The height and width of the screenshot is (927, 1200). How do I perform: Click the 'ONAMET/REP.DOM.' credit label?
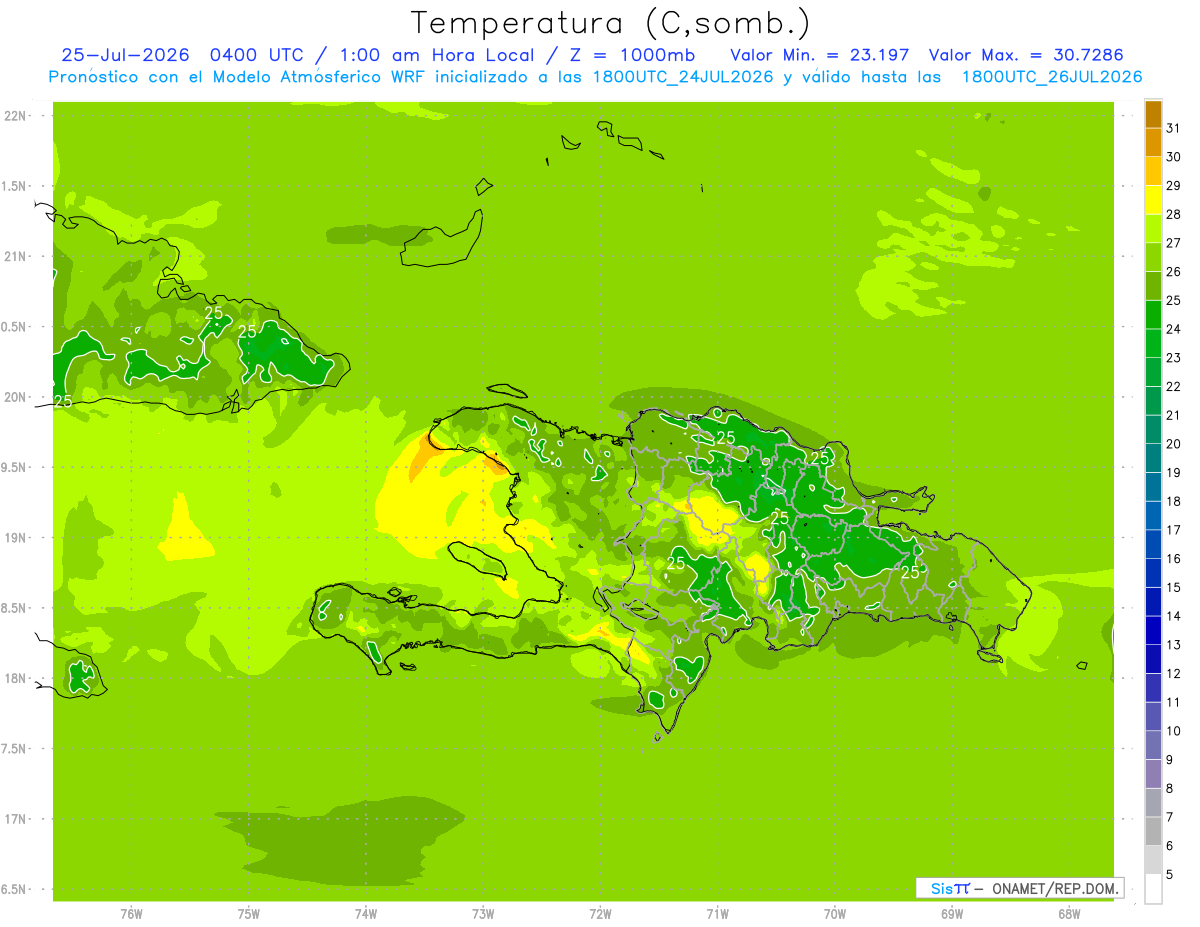(1055, 888)
